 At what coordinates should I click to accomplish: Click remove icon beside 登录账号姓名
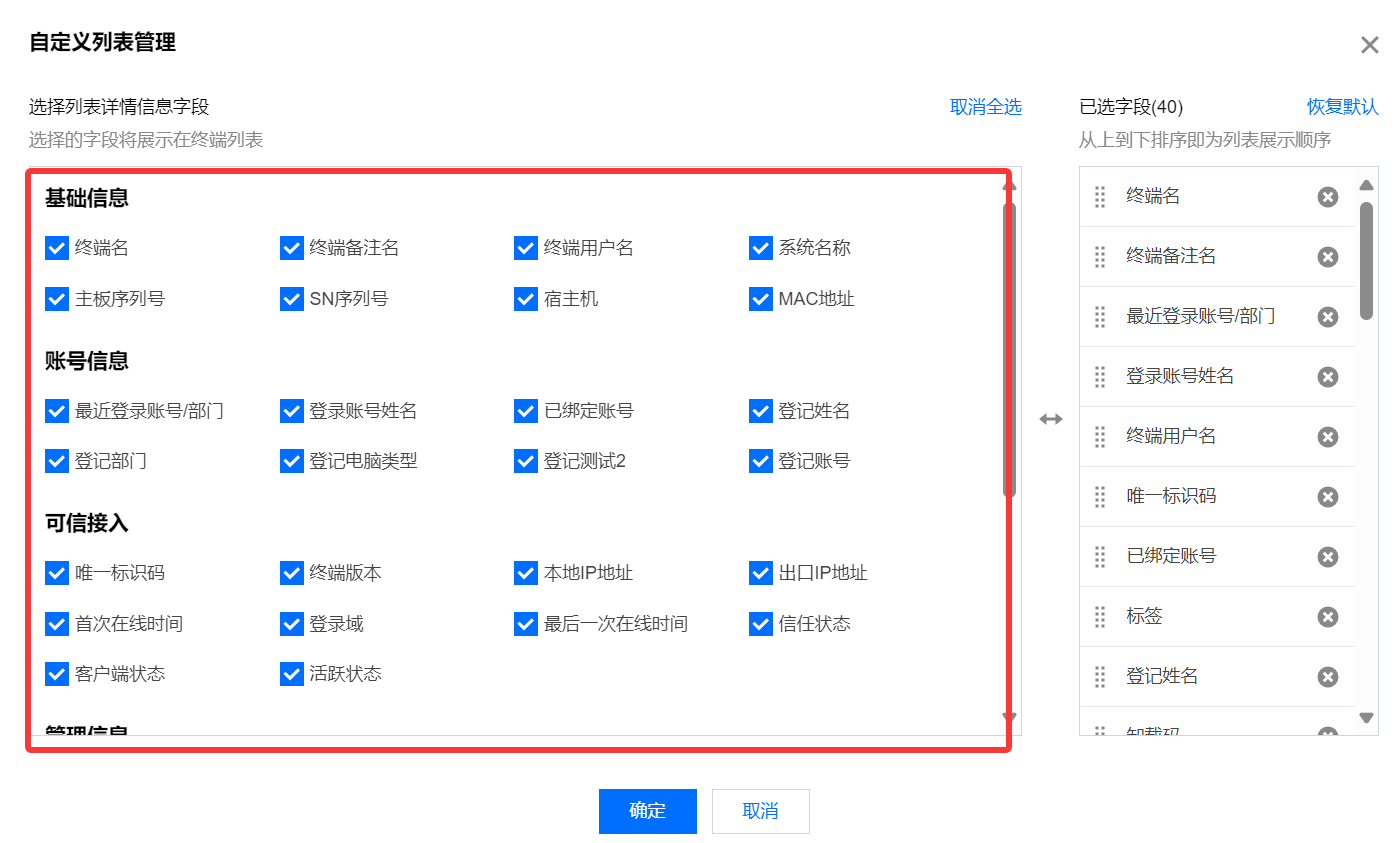(1327, 377)
